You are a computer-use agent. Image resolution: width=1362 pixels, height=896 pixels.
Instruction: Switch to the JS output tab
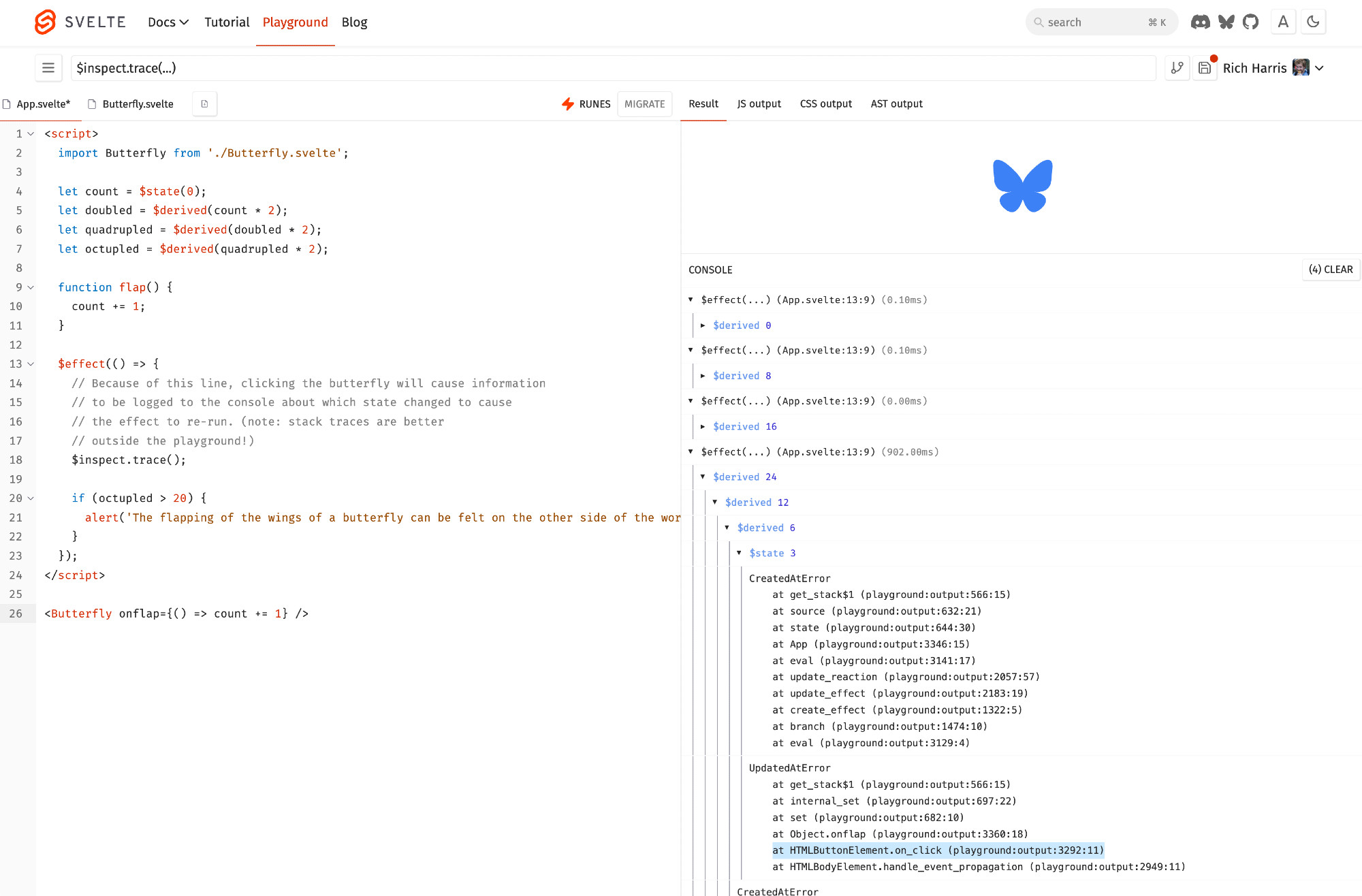759,104
